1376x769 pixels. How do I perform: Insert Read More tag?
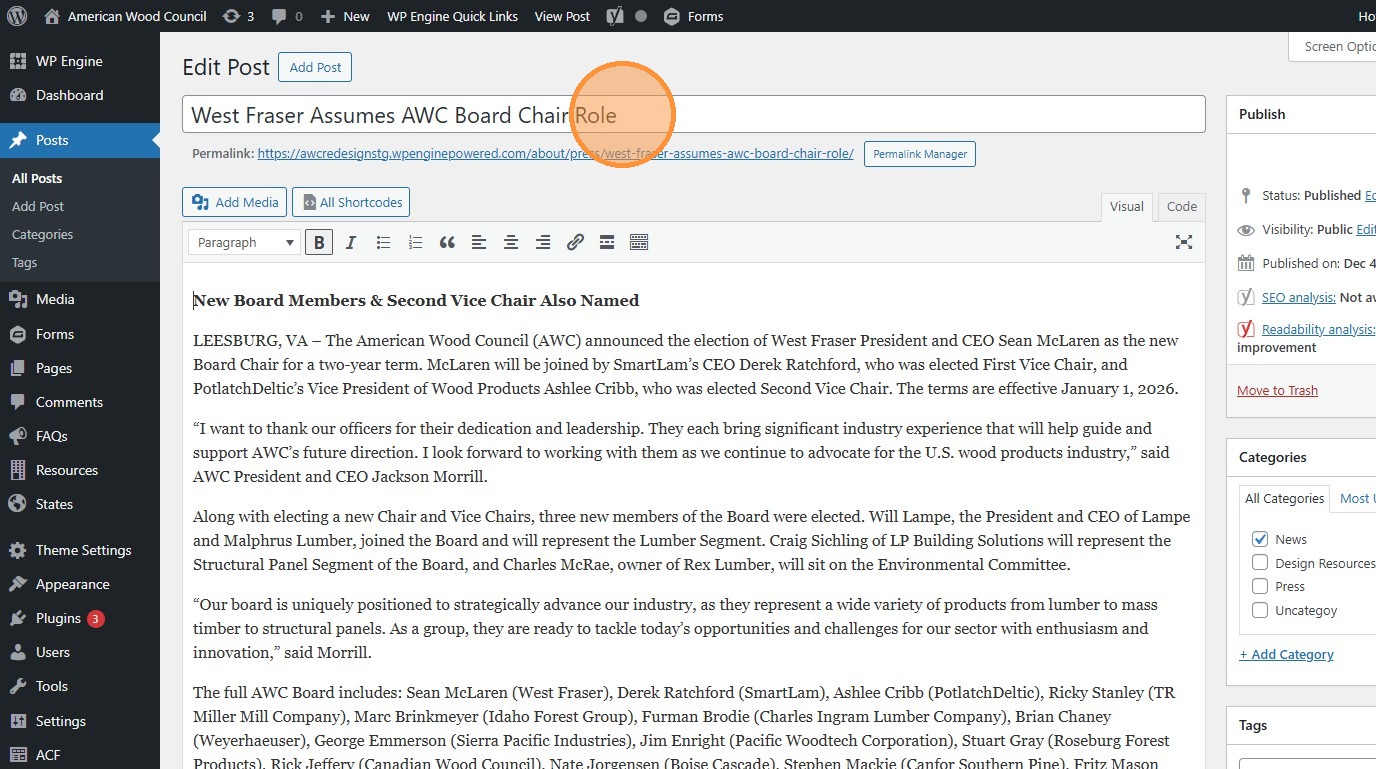tap(607, 242)
